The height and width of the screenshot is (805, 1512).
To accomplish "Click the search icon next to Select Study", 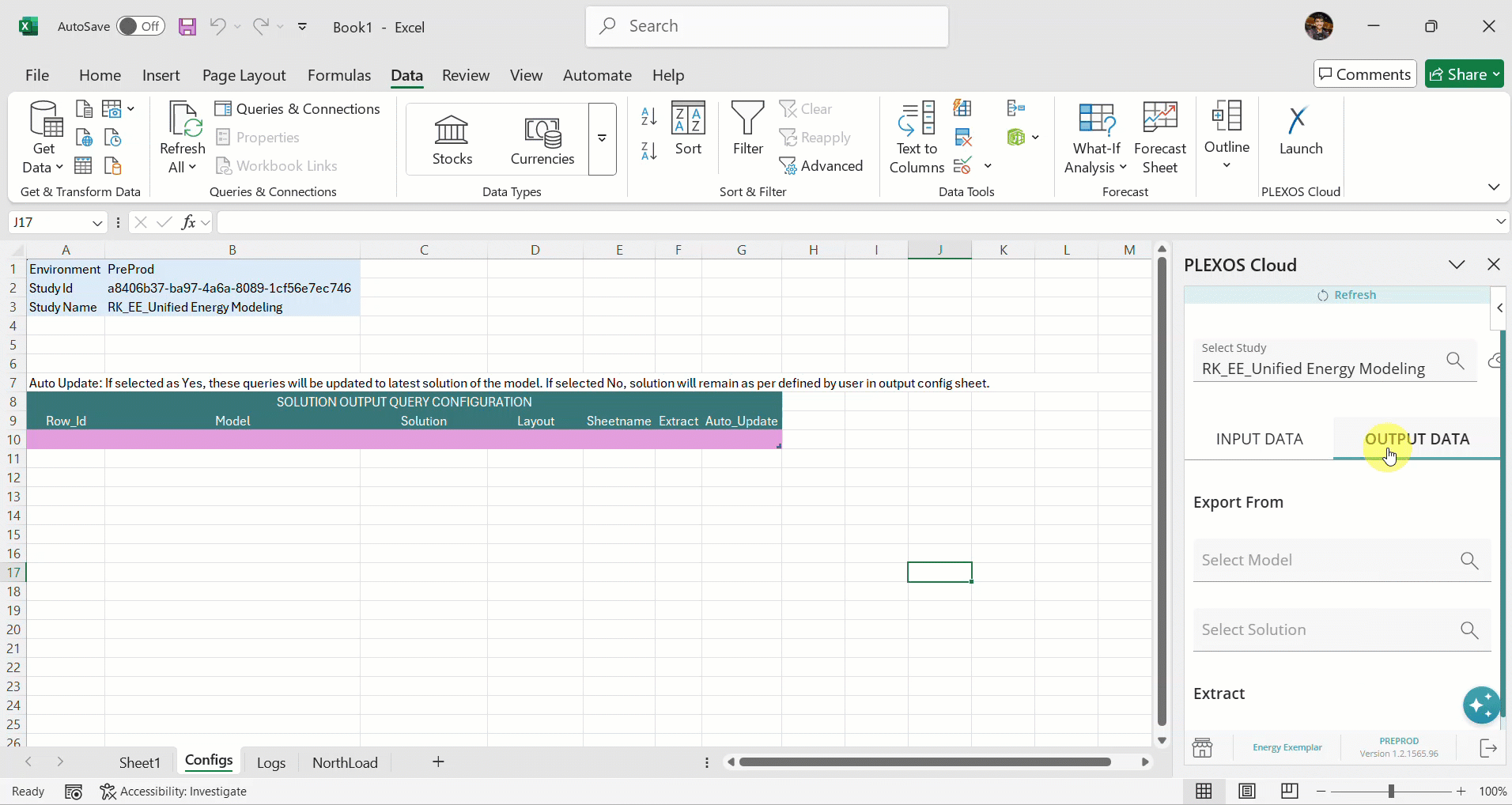I will 1455,361.
